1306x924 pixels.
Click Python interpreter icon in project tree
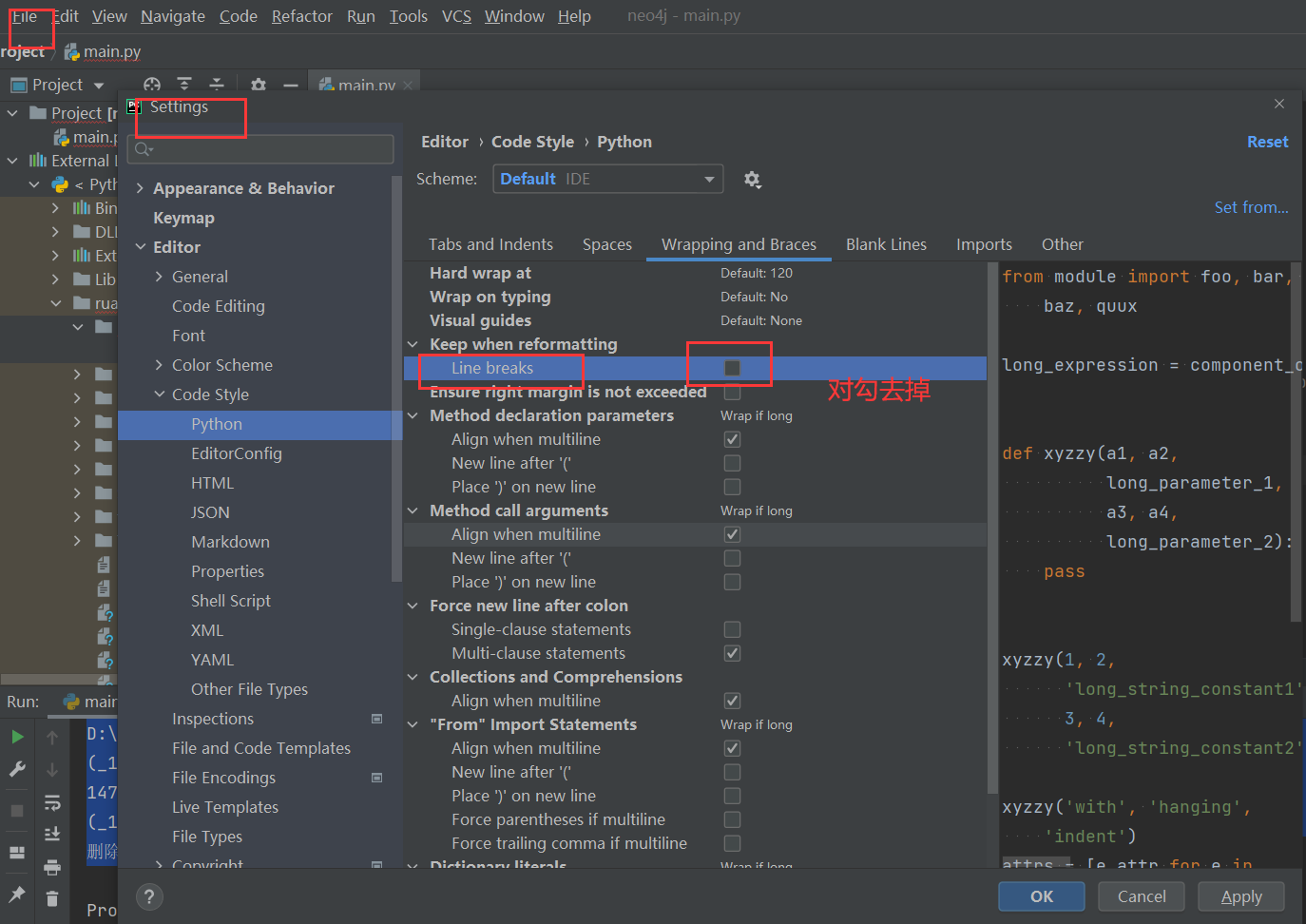point(60,184)
